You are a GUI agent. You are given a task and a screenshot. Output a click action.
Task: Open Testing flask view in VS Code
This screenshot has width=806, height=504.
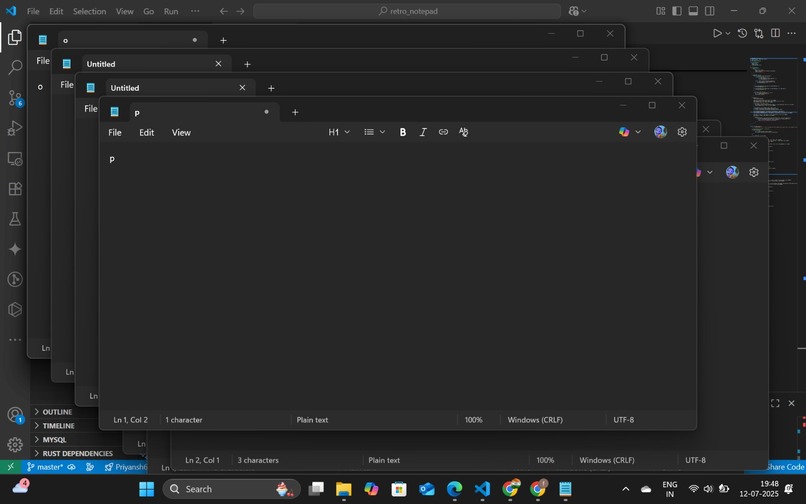tap(15, 219)
